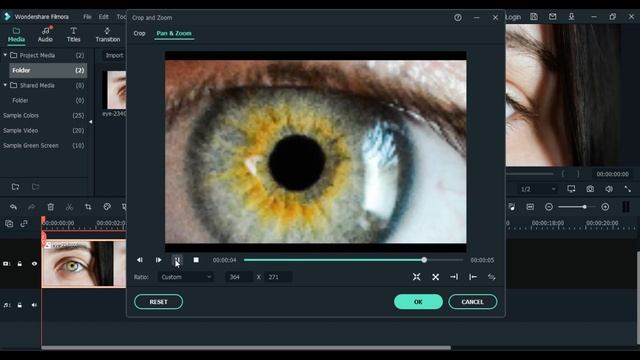Select the zoom out pan mode icon
The width and height of the screenshot is (640, 360).
tap(436, 277)
